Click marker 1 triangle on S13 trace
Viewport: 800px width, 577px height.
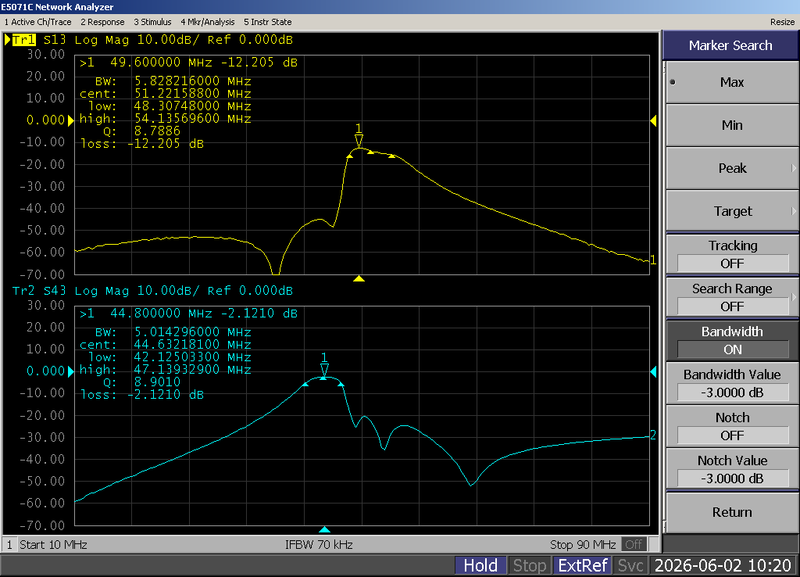359,140
